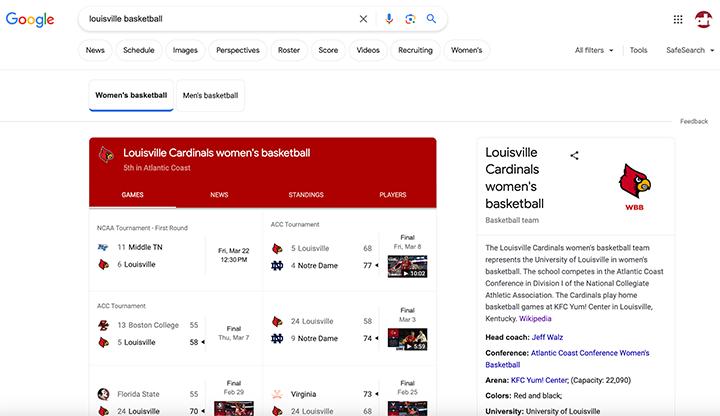Click the magnifying glass search icon

coord(431,19)
